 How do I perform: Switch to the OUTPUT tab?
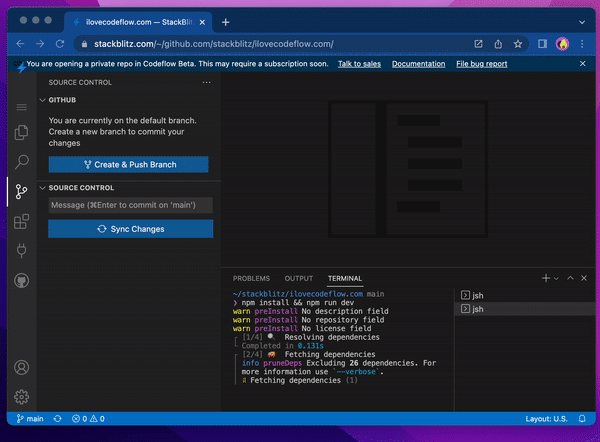299,278
